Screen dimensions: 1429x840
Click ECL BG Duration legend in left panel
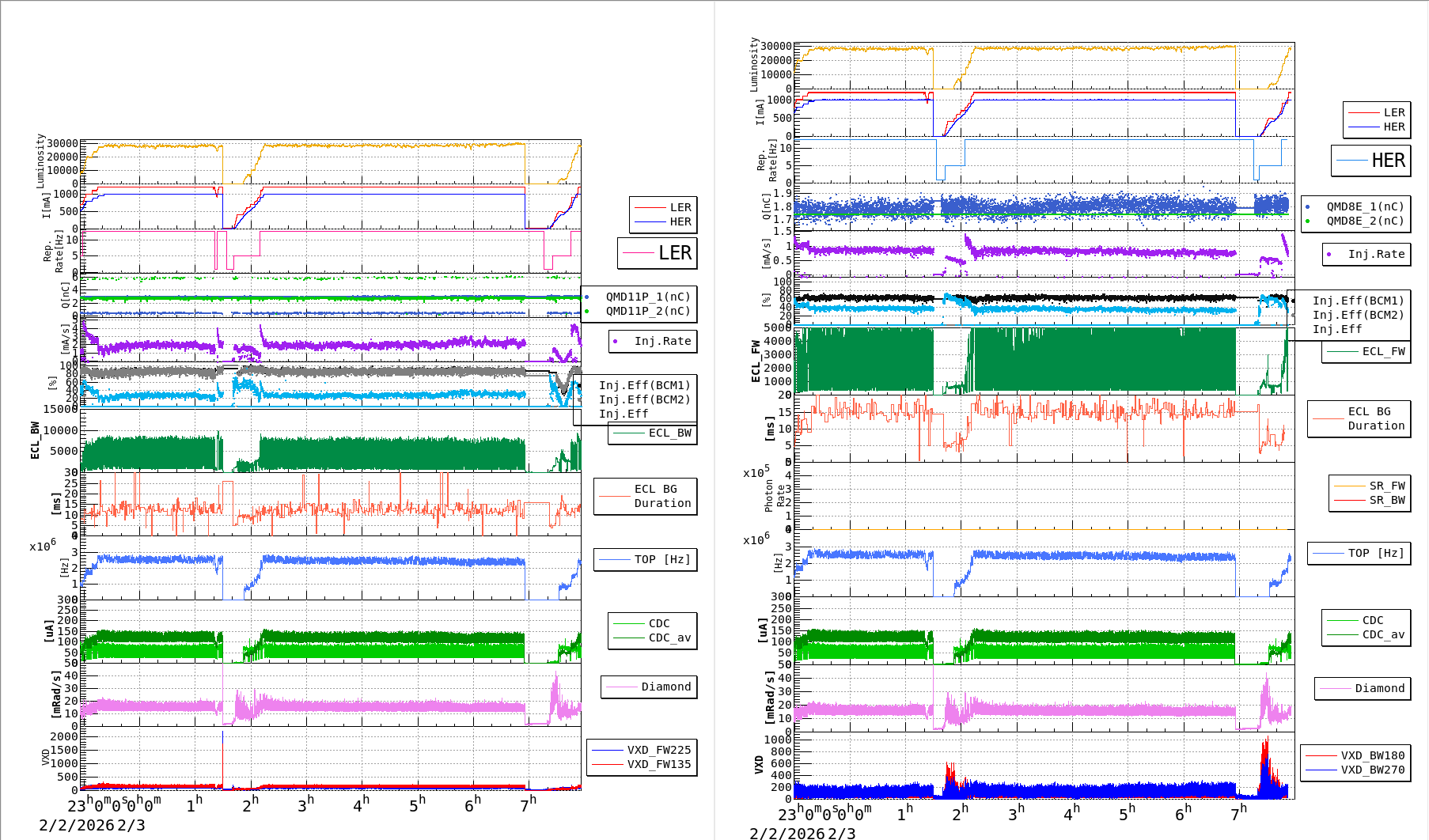(x=646, y=496)
